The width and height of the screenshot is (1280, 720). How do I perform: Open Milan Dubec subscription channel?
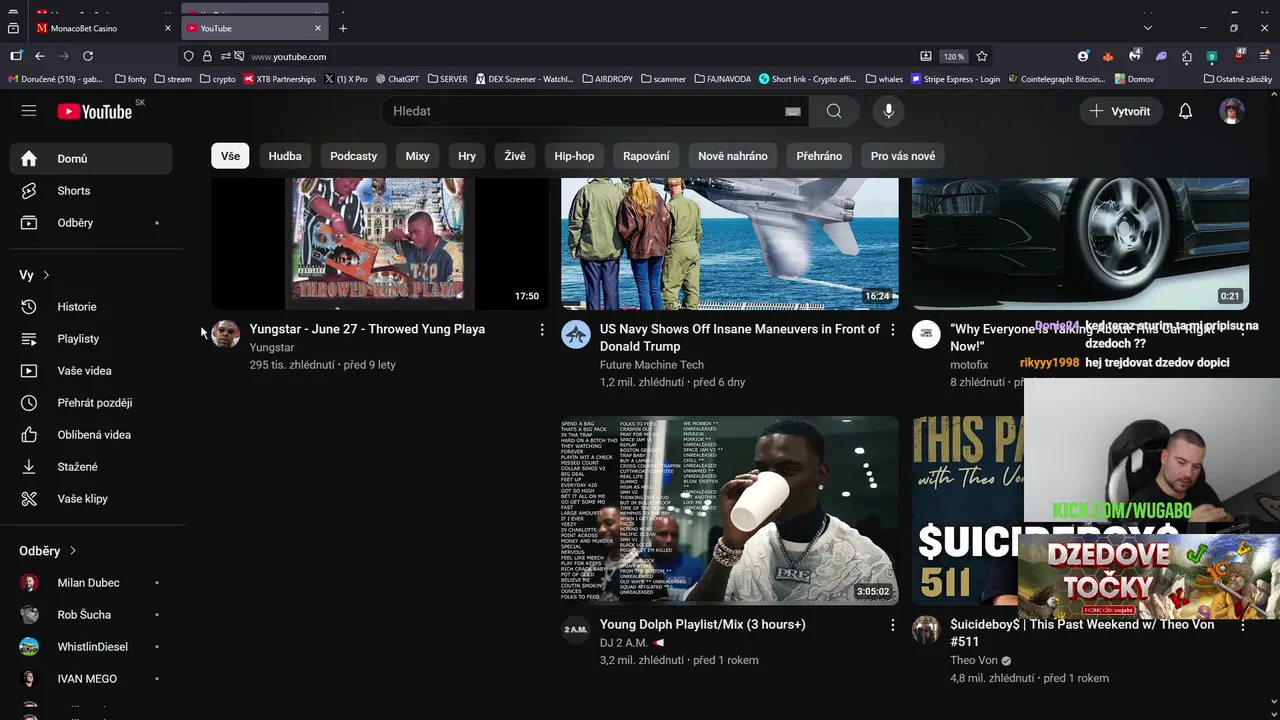[91, 583]
